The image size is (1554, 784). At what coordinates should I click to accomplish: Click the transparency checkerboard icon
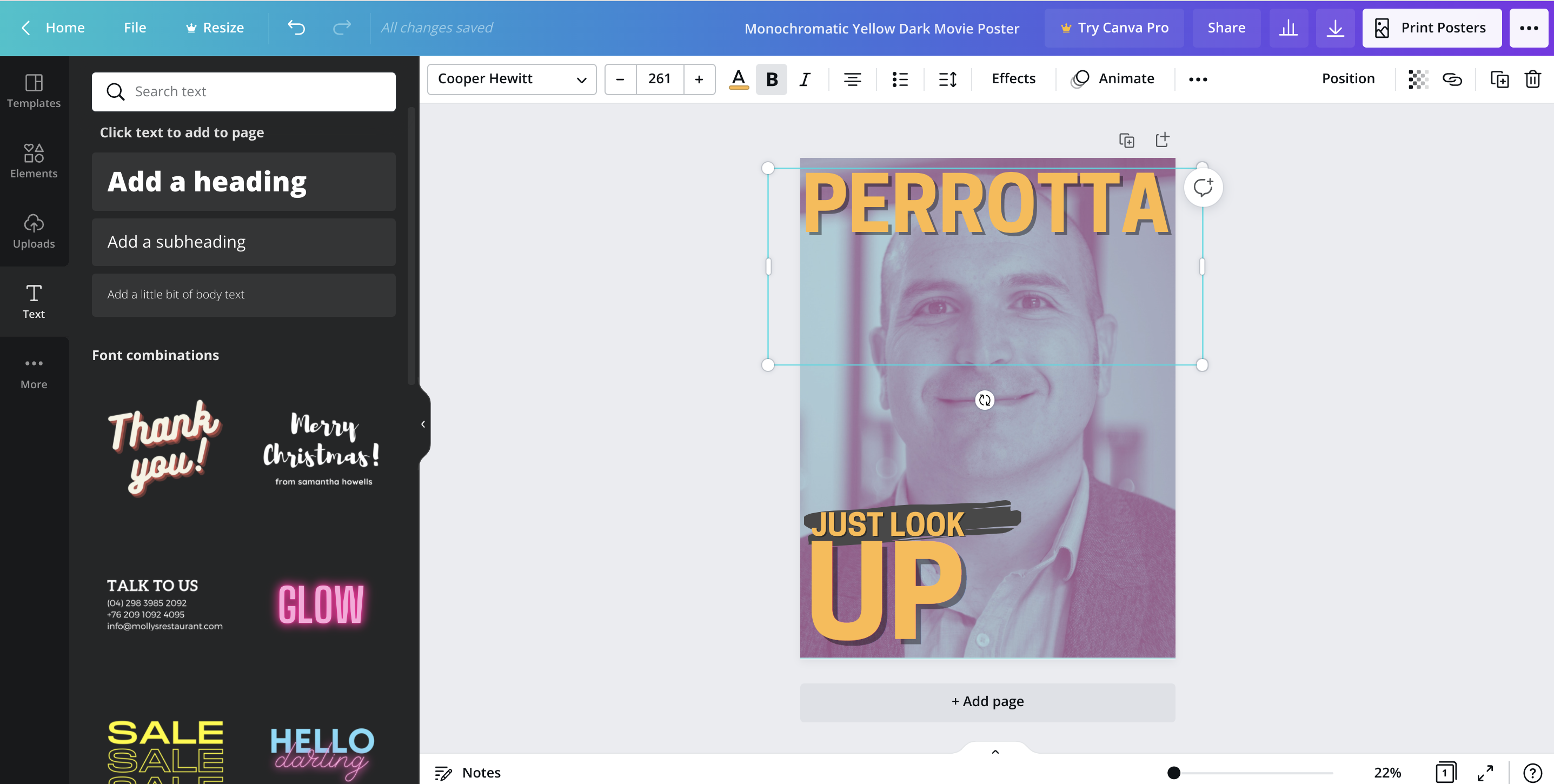(x=1418, y=79)
